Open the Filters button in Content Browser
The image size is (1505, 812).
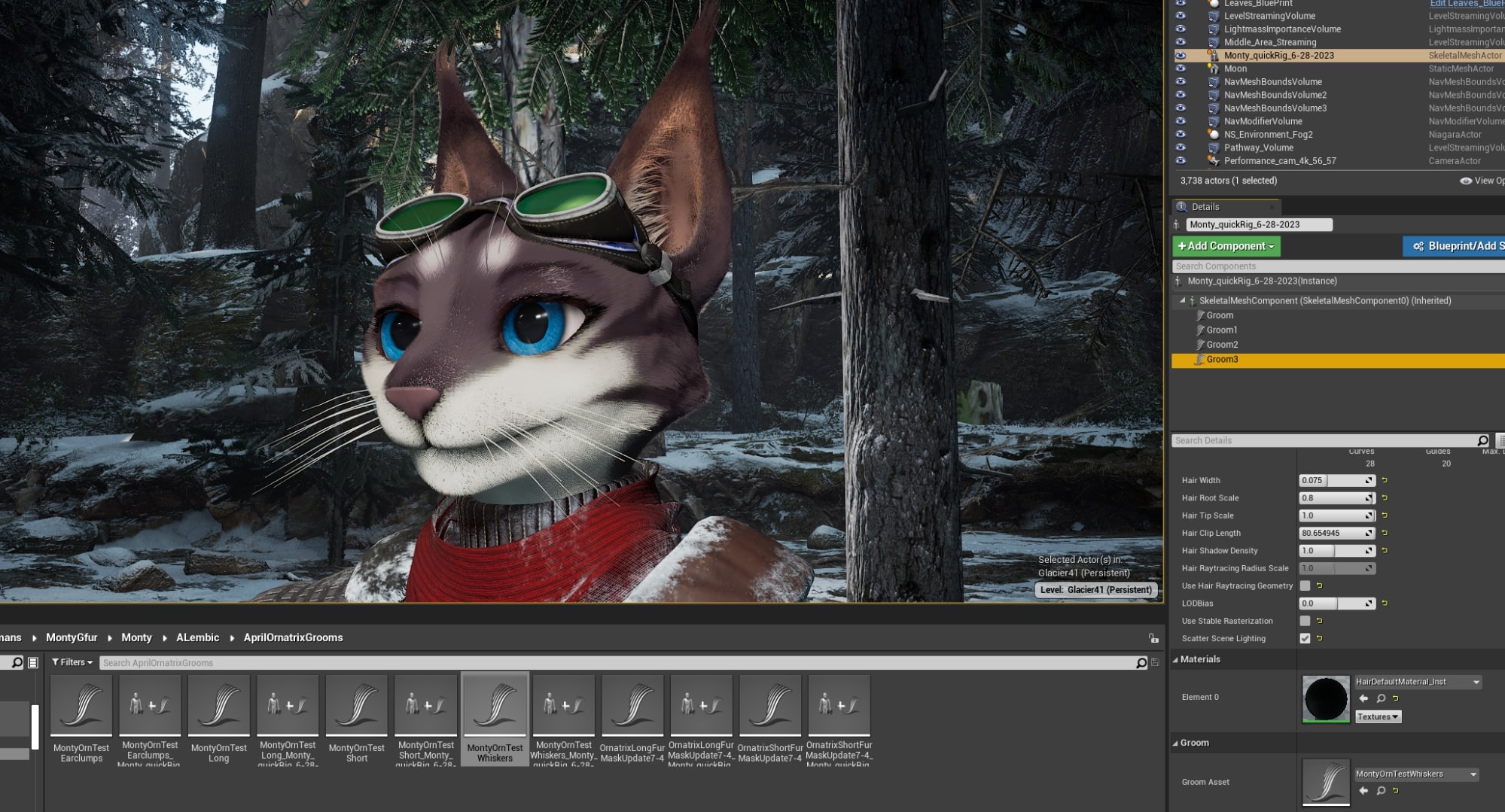72,662
